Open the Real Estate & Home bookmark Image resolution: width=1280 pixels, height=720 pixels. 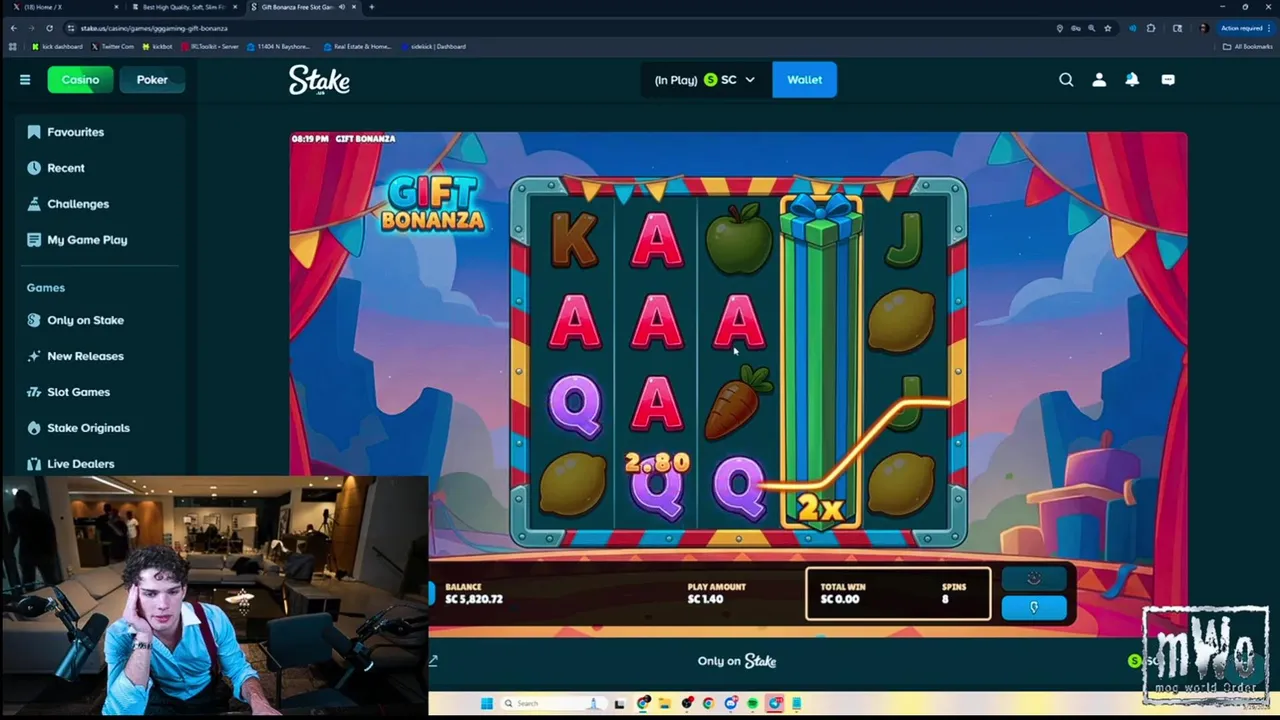pyautogui.click(x=358, y=46)
